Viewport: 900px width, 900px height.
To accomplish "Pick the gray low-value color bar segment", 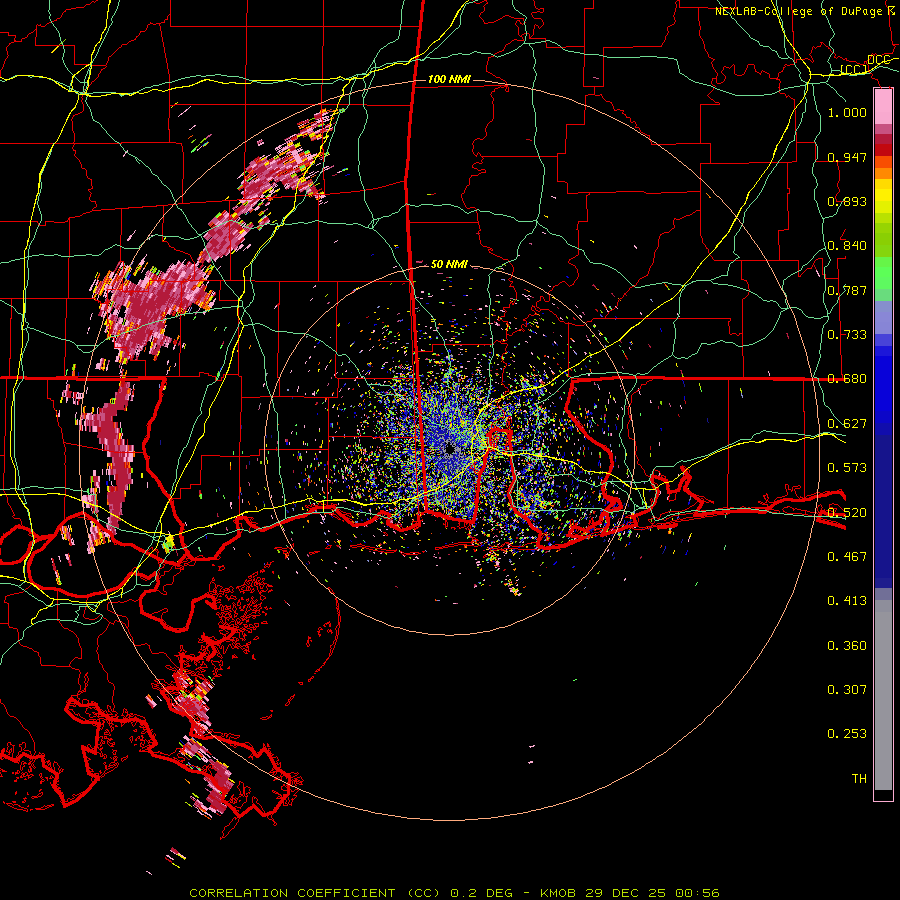I will 883,695.
